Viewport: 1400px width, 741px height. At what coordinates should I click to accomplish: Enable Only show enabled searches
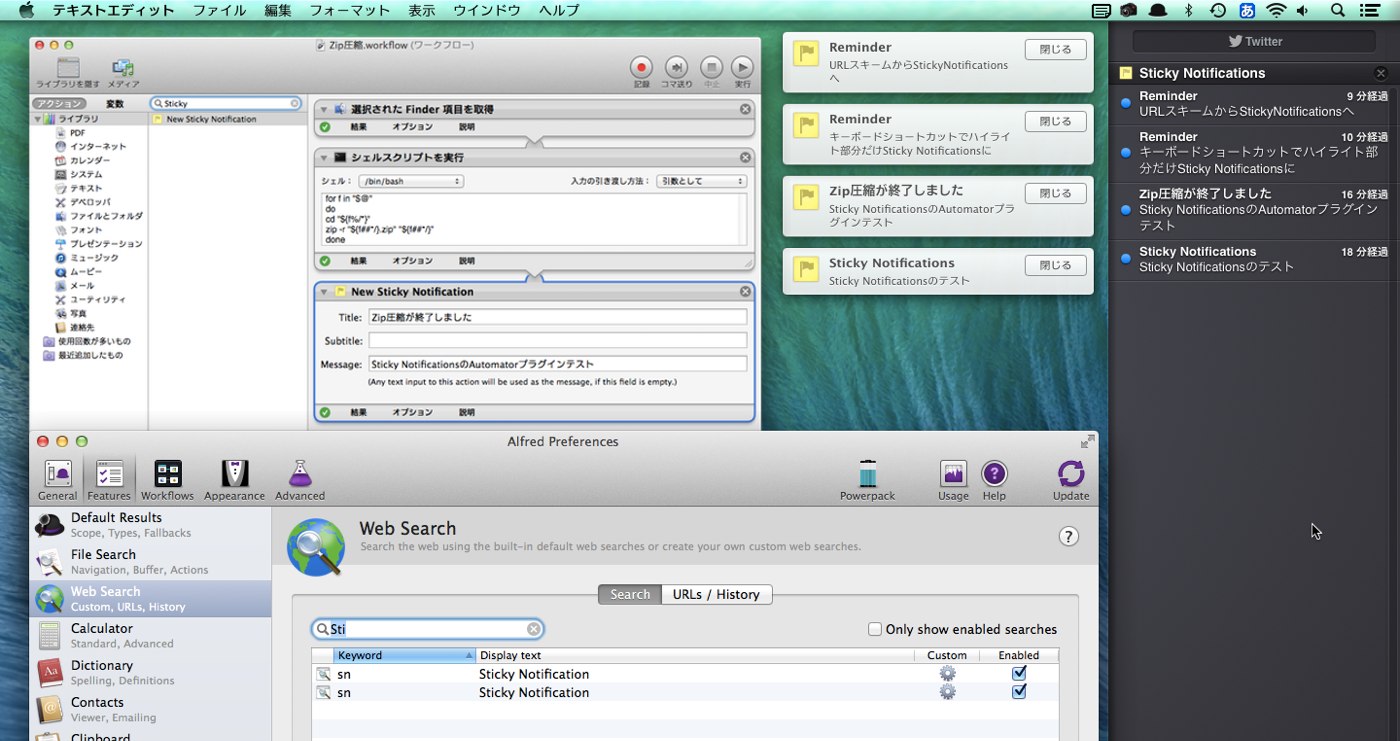(x=875, y=630)
